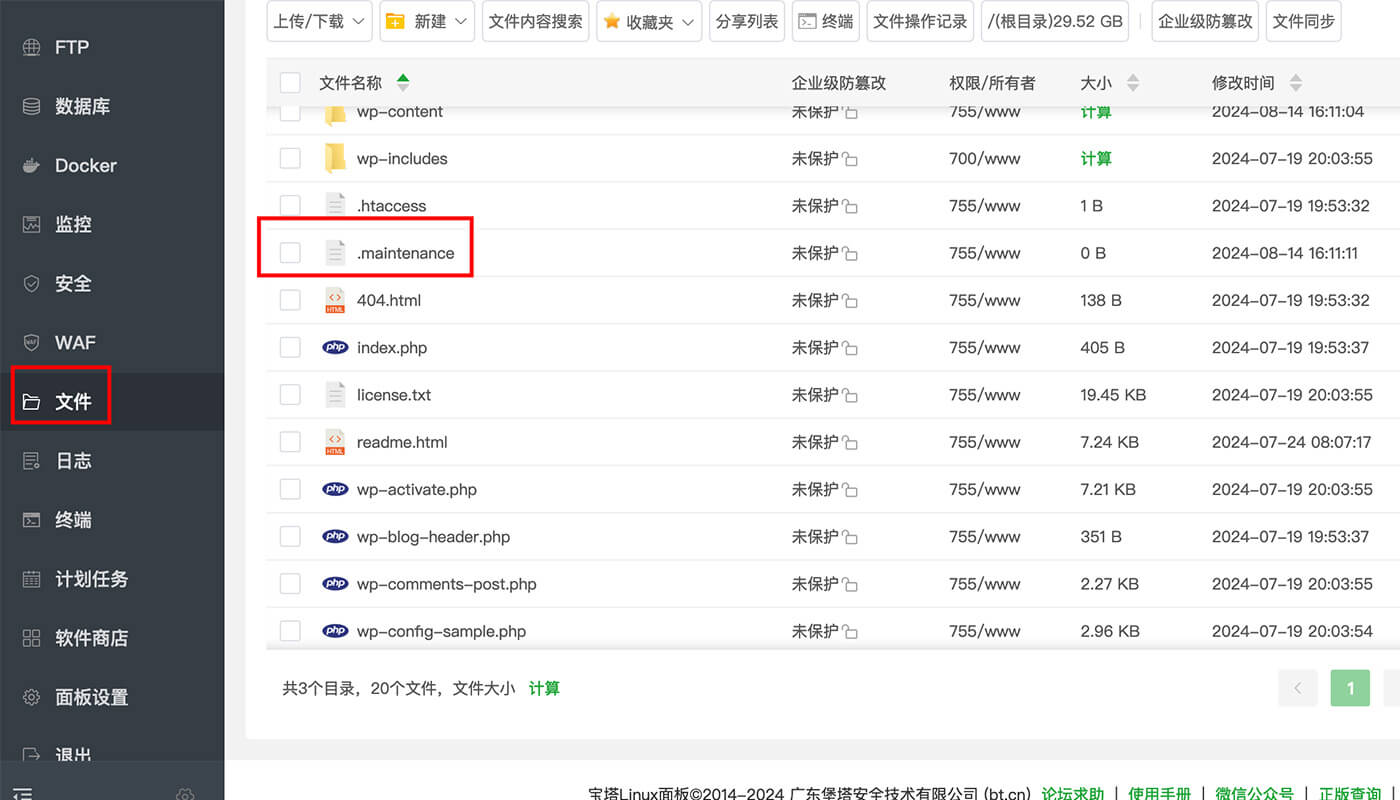Click the 文件同步 button
This screenshot has height=800, width=1400.
click(1304, 21)
